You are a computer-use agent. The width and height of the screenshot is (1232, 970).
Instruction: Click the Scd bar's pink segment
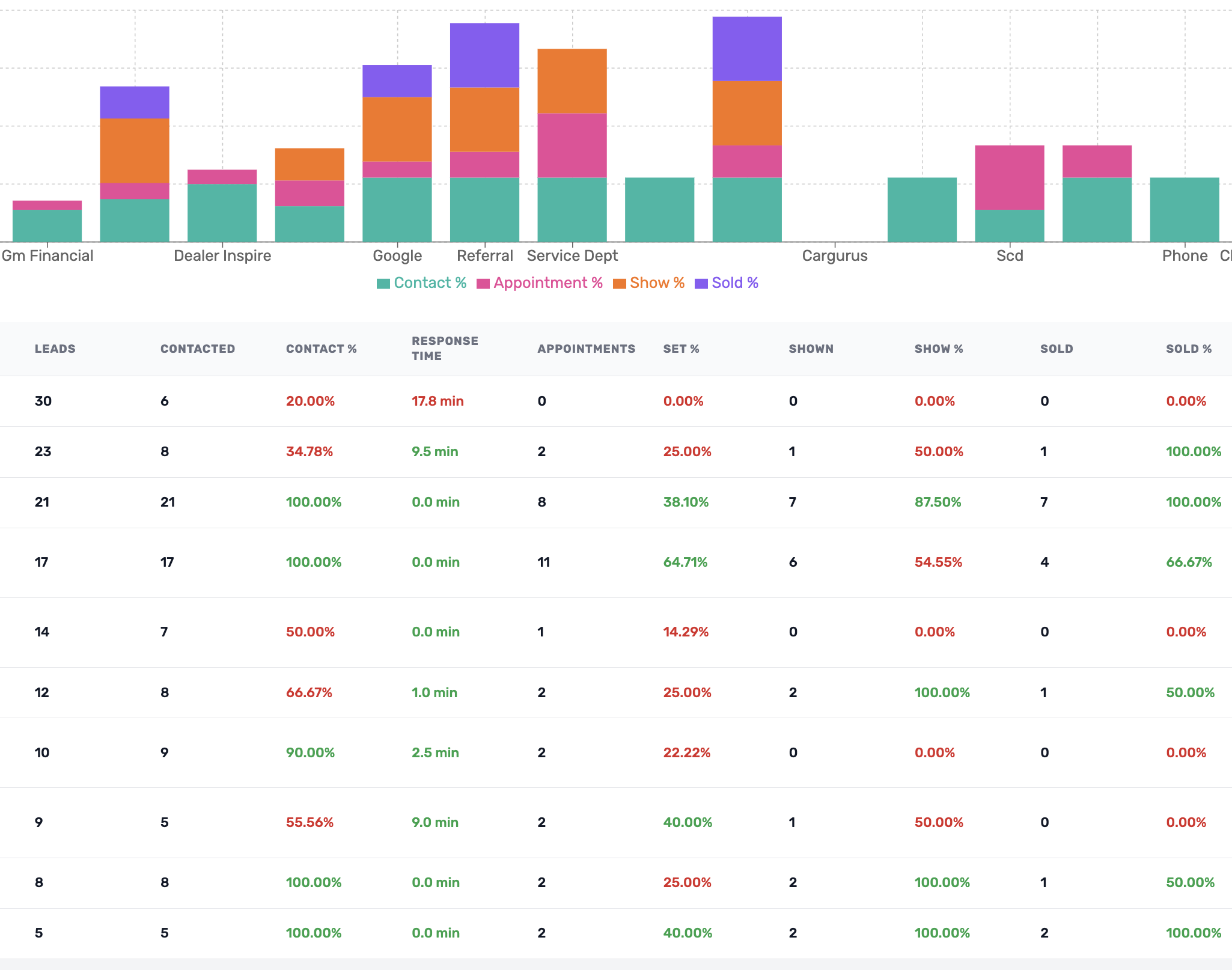tap(1009, 177)
